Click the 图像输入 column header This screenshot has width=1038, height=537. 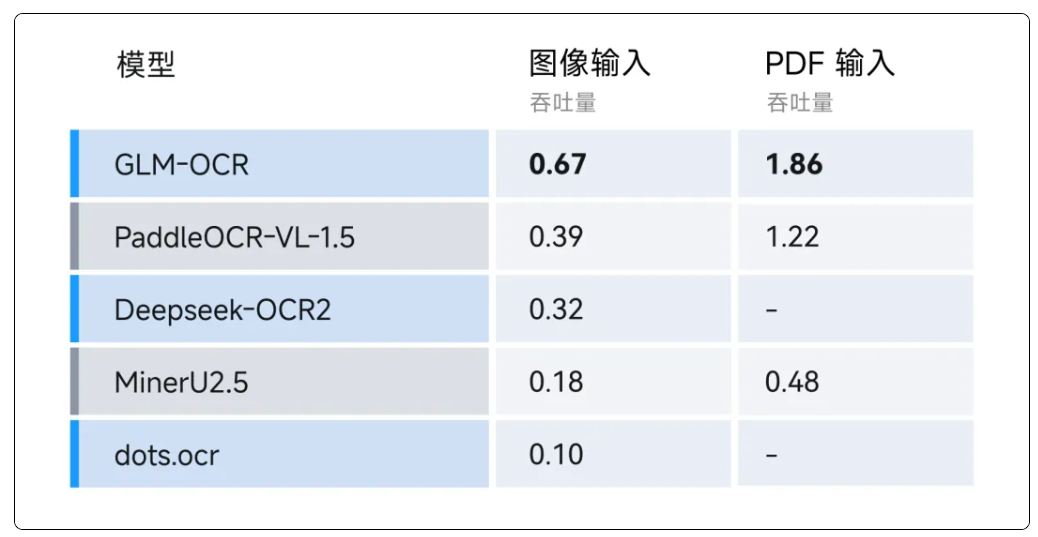pos(589,64)
